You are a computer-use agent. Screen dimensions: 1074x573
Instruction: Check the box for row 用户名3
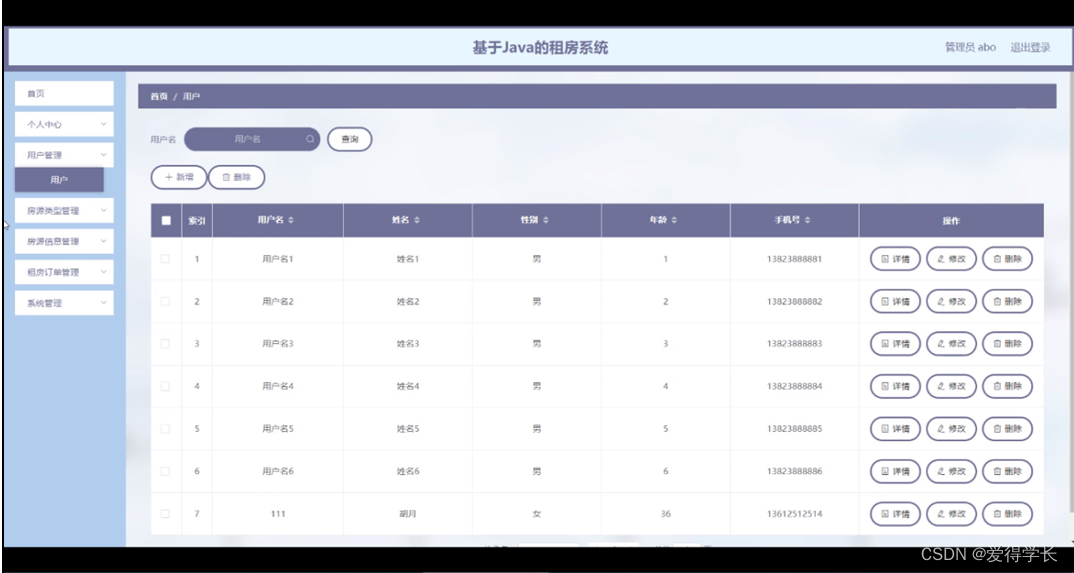point(165,344)
